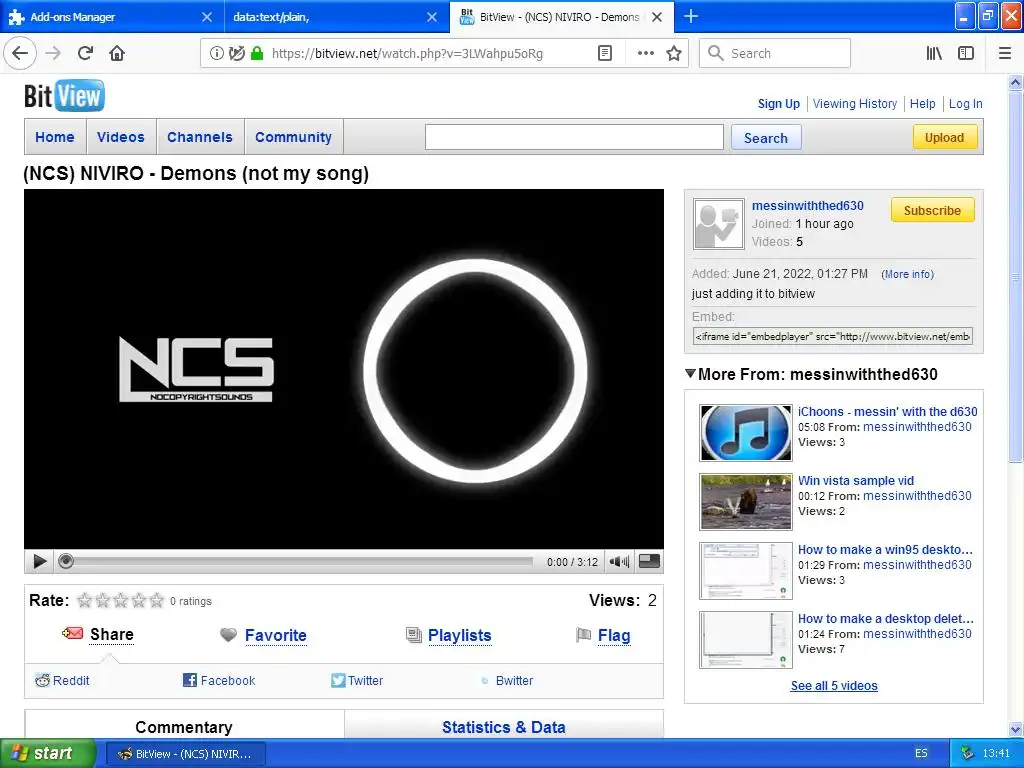This screenshot has width=1024, height=768.
Task: Mute the video volume icon
Action: 619,562
